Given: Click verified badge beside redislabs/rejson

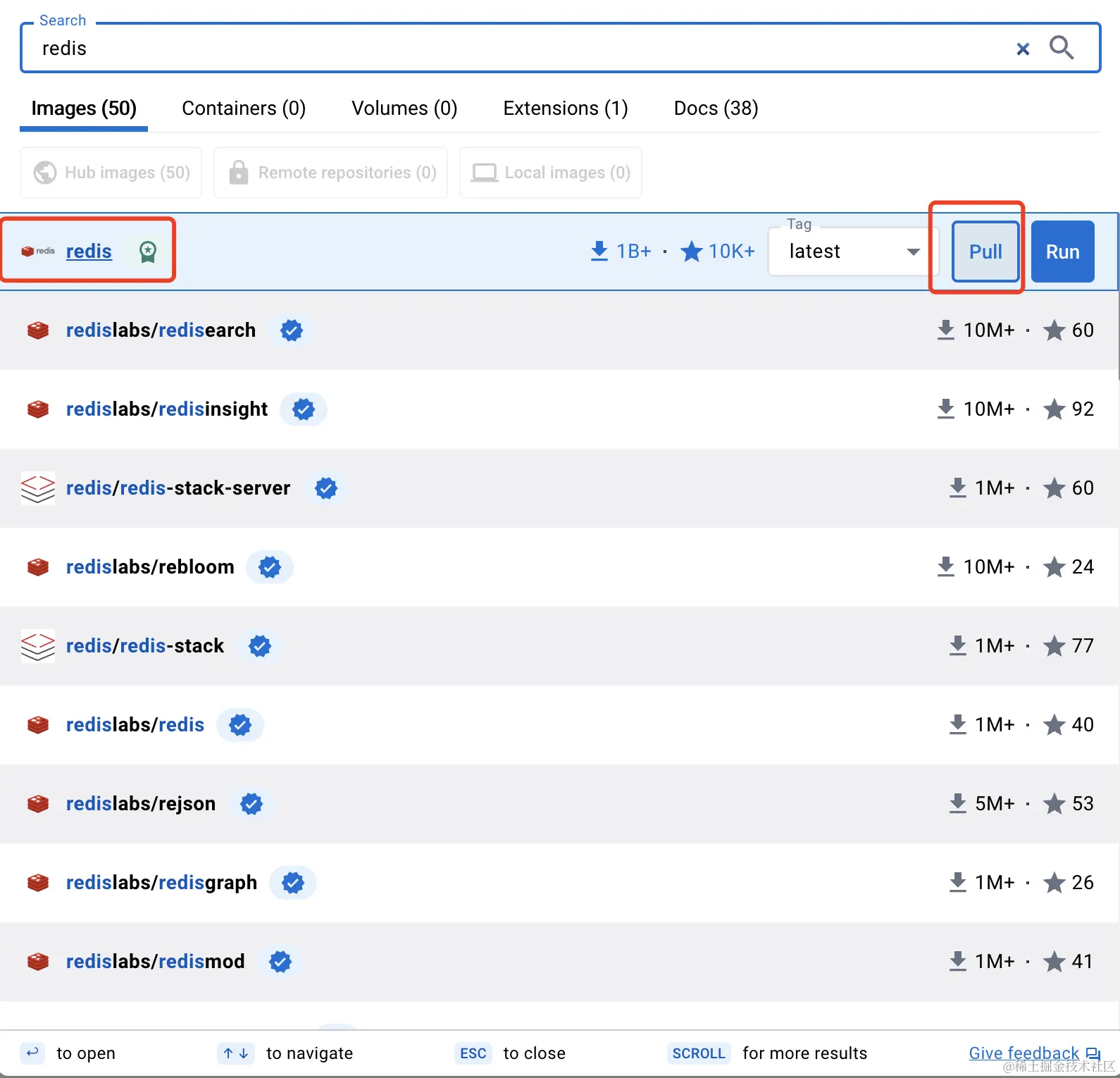Looking at the screenshot, I should (x=251, y=803).
